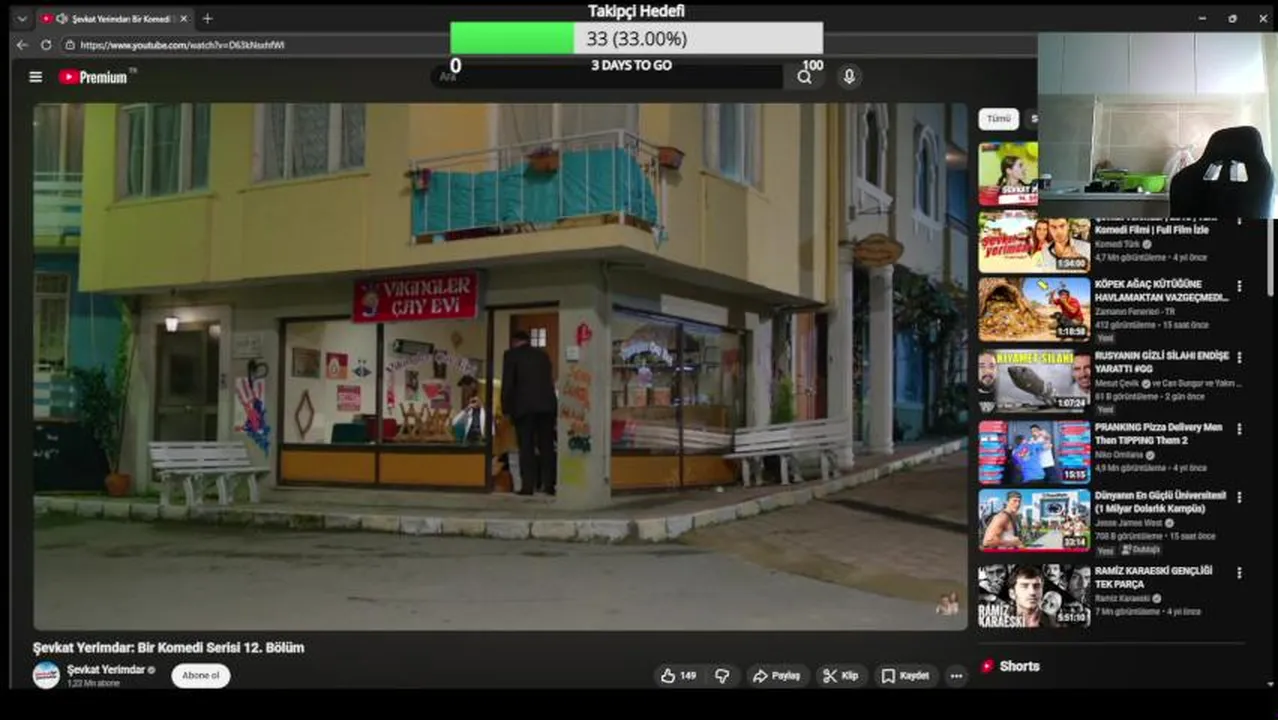Viewport: 1278px width, 720px height.
Task: Click the Takipçi Hedefi progress bar
Action: click(637, 39)
